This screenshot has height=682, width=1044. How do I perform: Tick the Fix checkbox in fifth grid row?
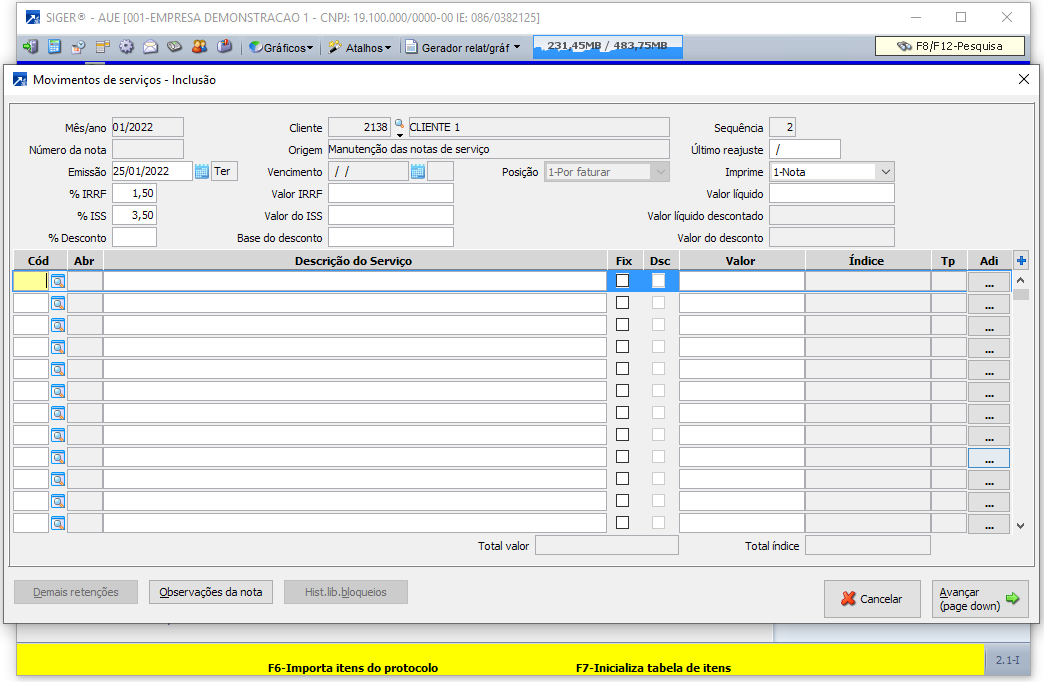(623, 368)
